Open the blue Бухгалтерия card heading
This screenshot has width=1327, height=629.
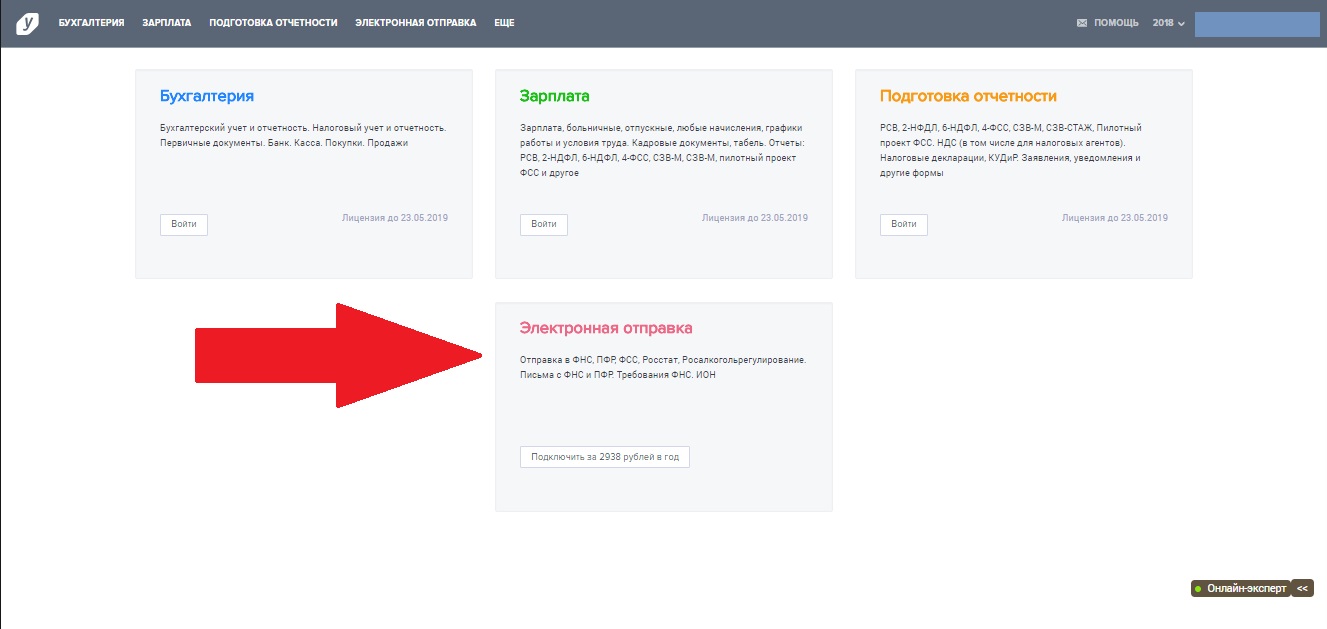coord(207,96)
